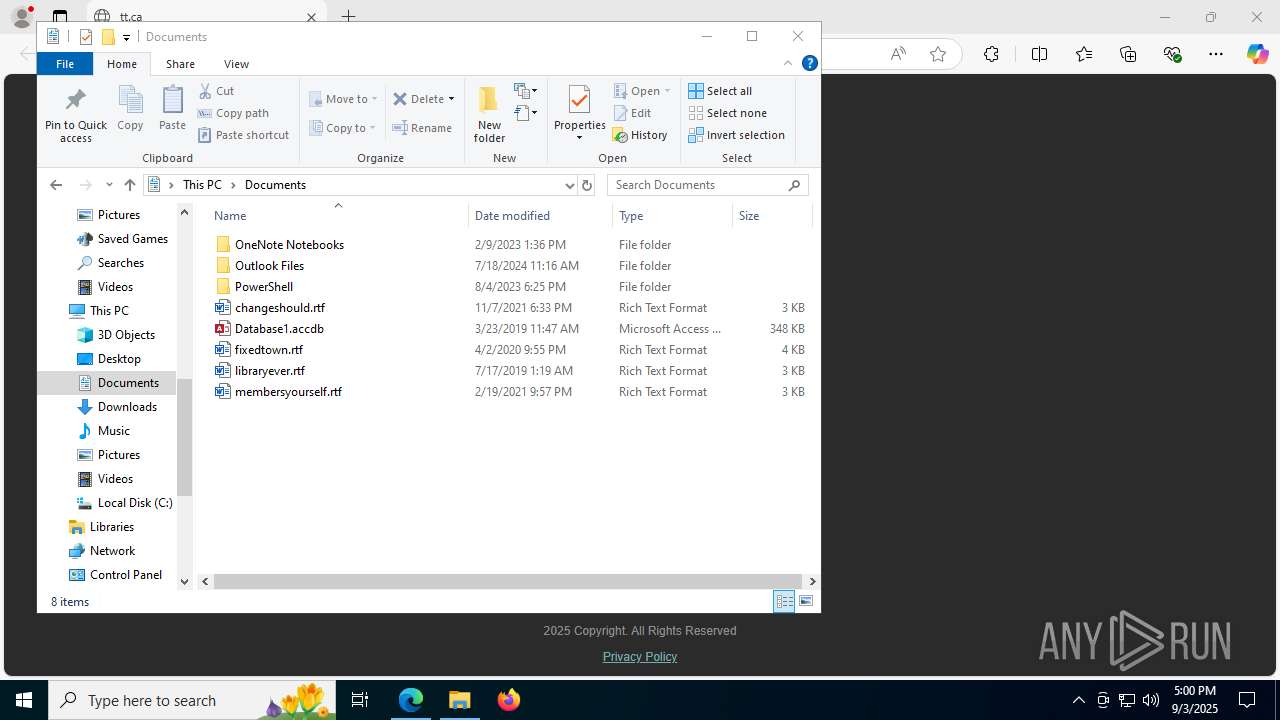Create a New folder

(x=489, y=114)
